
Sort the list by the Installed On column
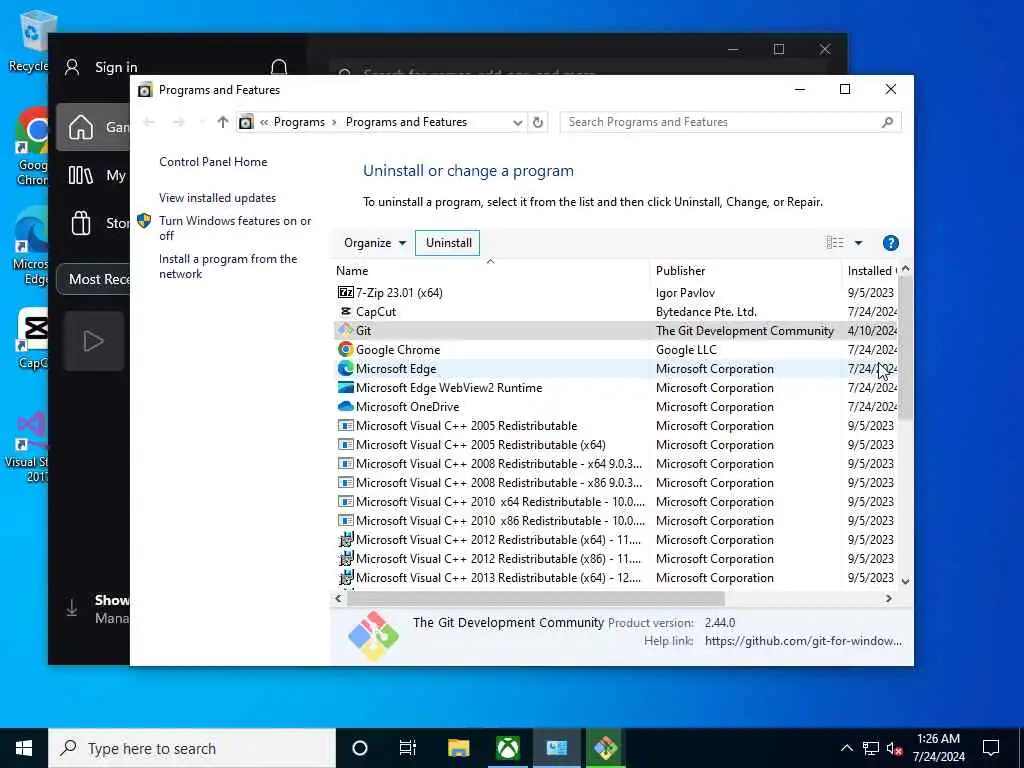pos(871,270)
